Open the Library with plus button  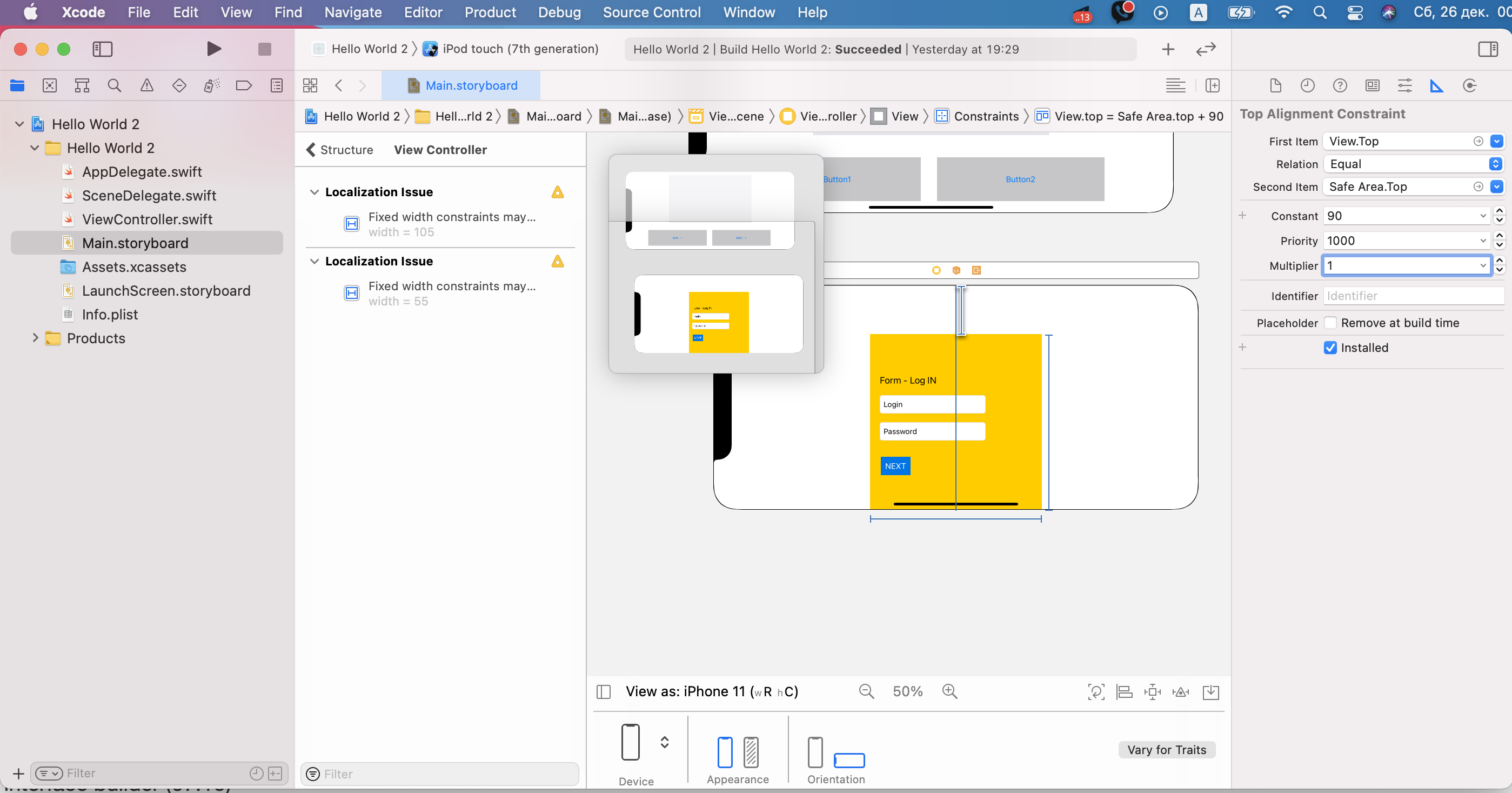(1168, 49)
